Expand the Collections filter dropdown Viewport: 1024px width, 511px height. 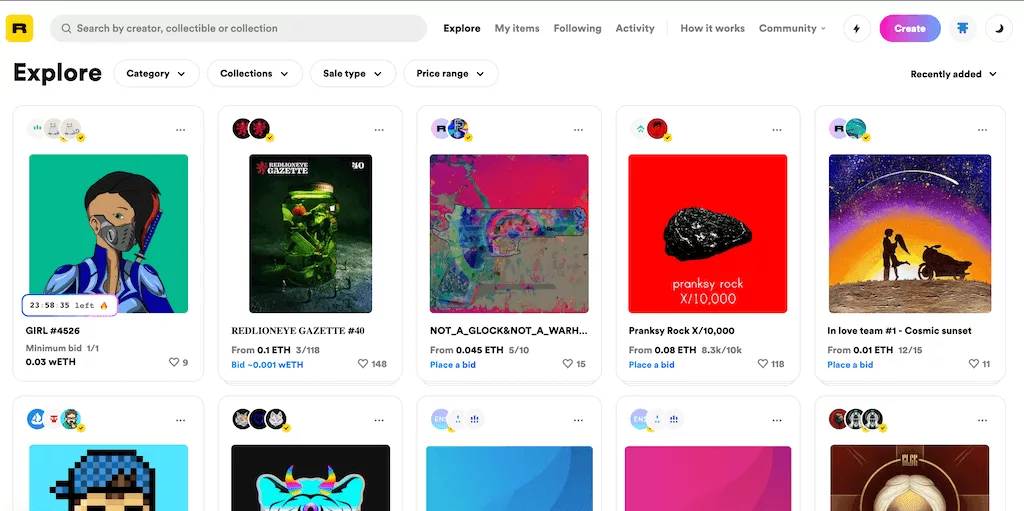255,73
